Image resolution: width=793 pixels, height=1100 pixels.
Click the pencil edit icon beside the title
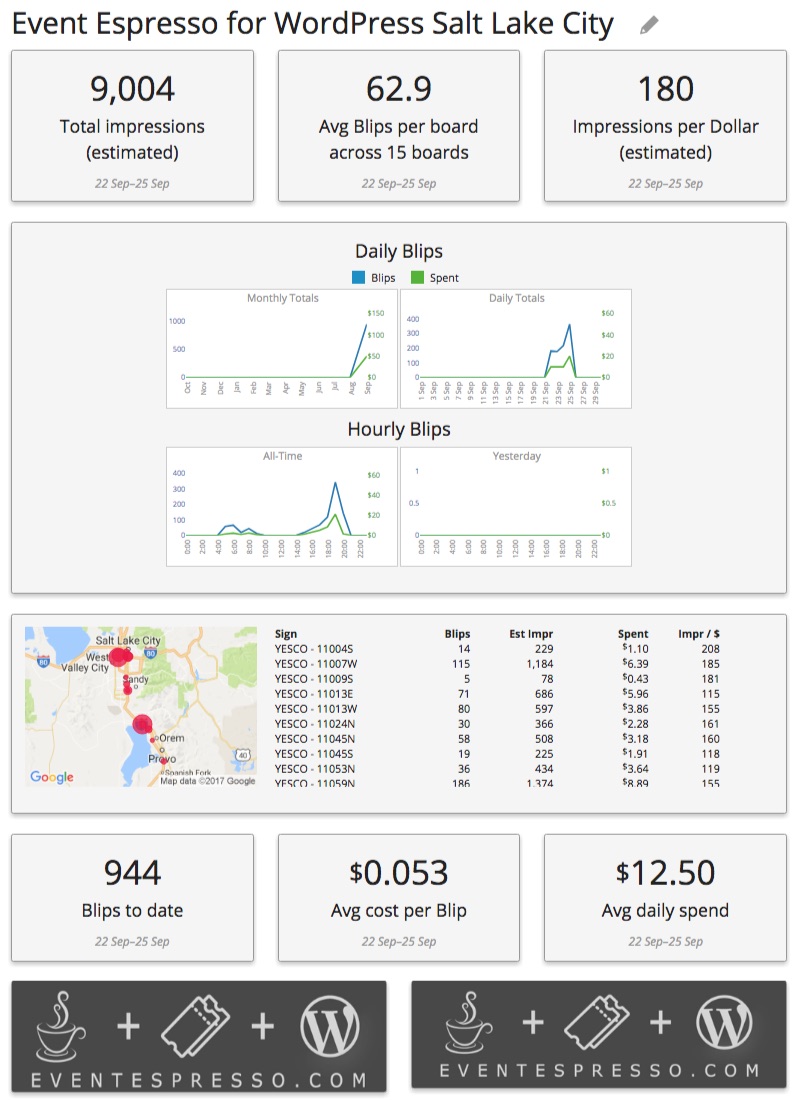coord(649,25)
